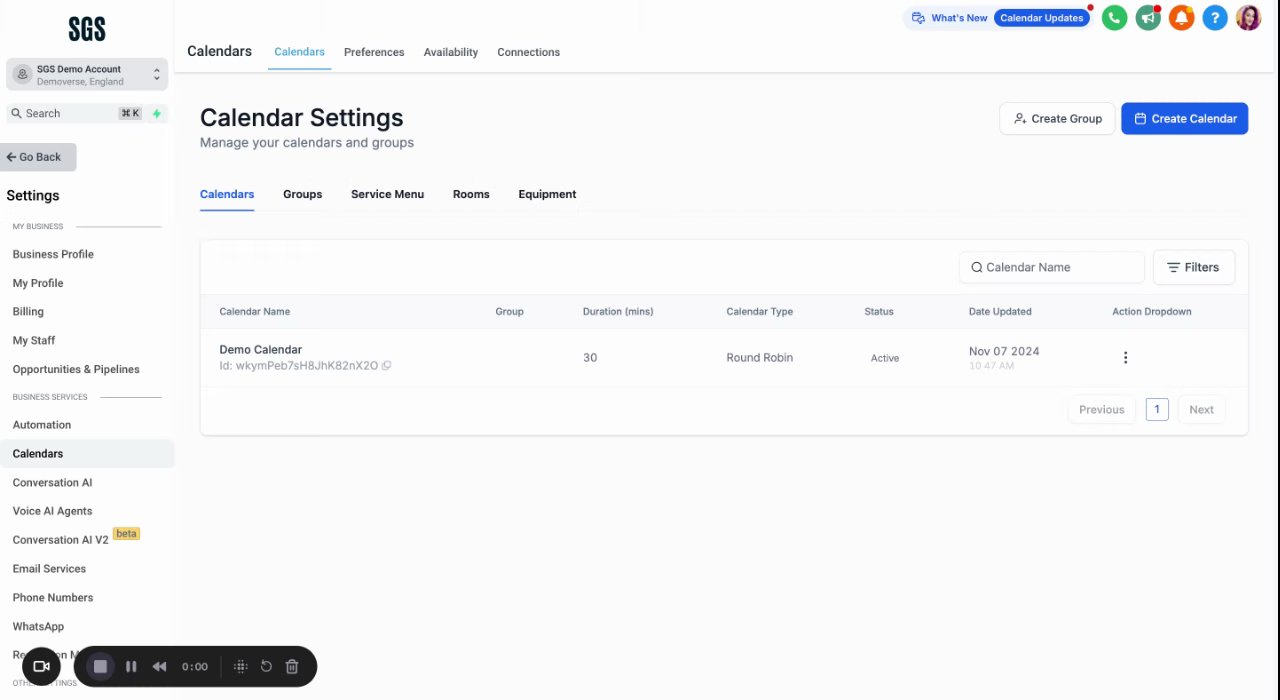
Task: Open My Profile settings
Action: 38,283
